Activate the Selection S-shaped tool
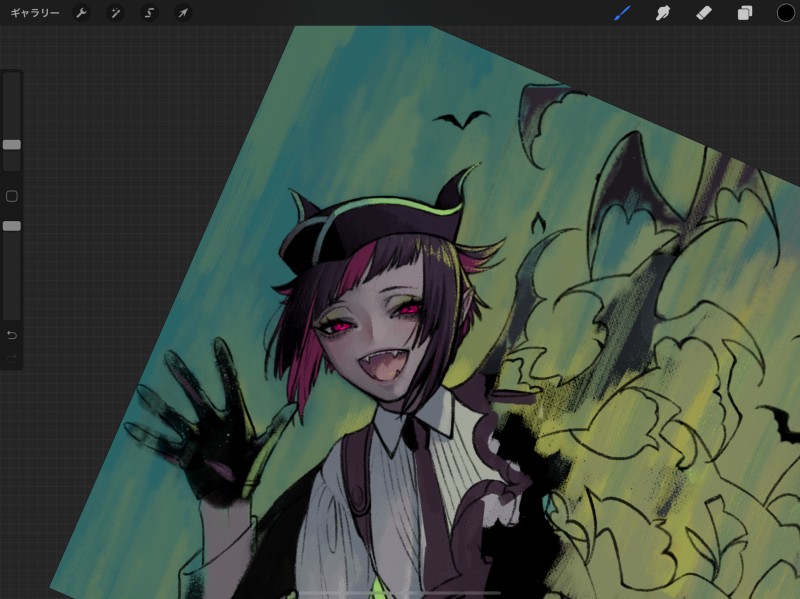The image size is (800, 599). point(149,13)
